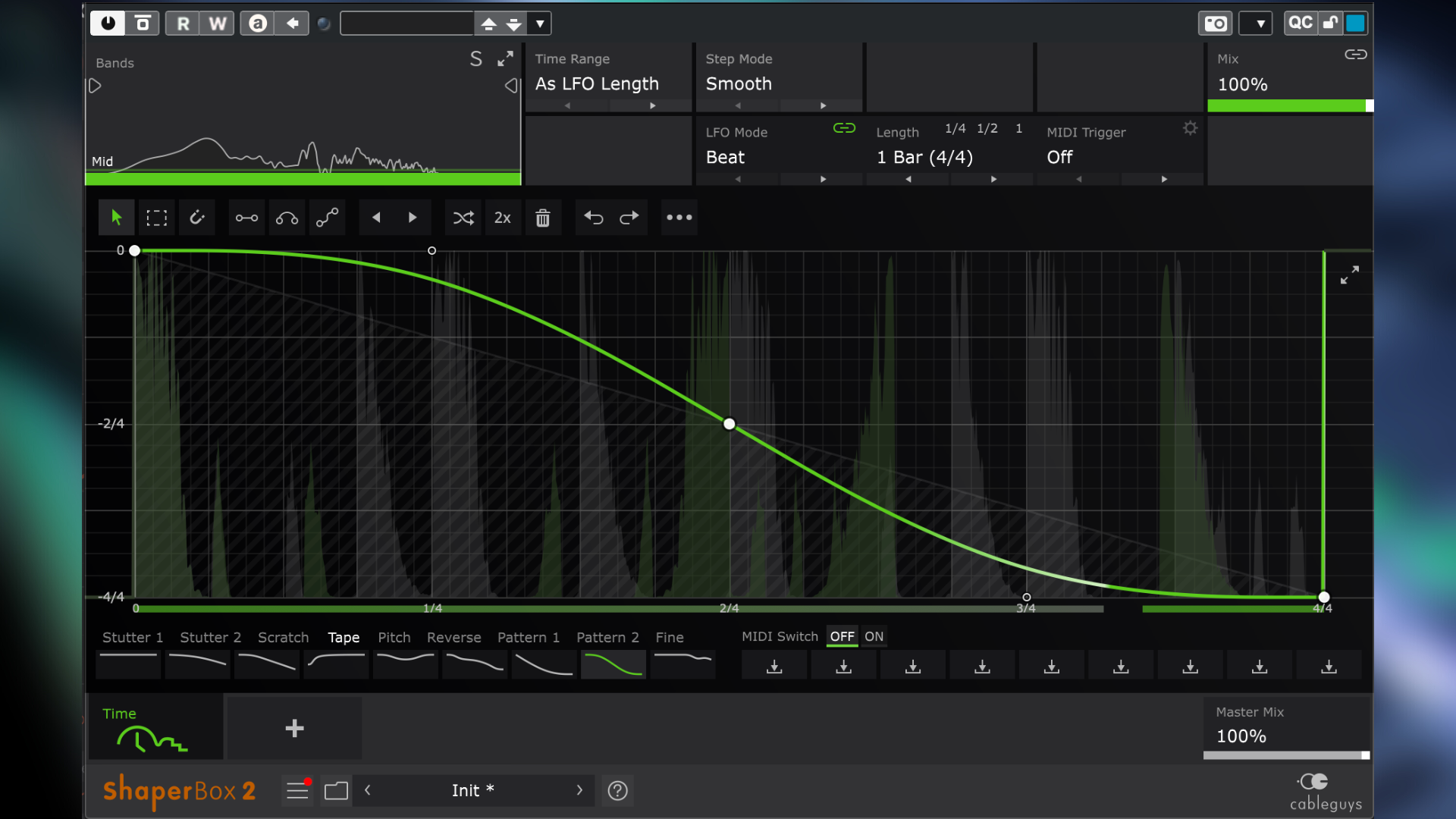Click the redo arrow icon
The image size is (1456, 819).
[x=629, y=218]
